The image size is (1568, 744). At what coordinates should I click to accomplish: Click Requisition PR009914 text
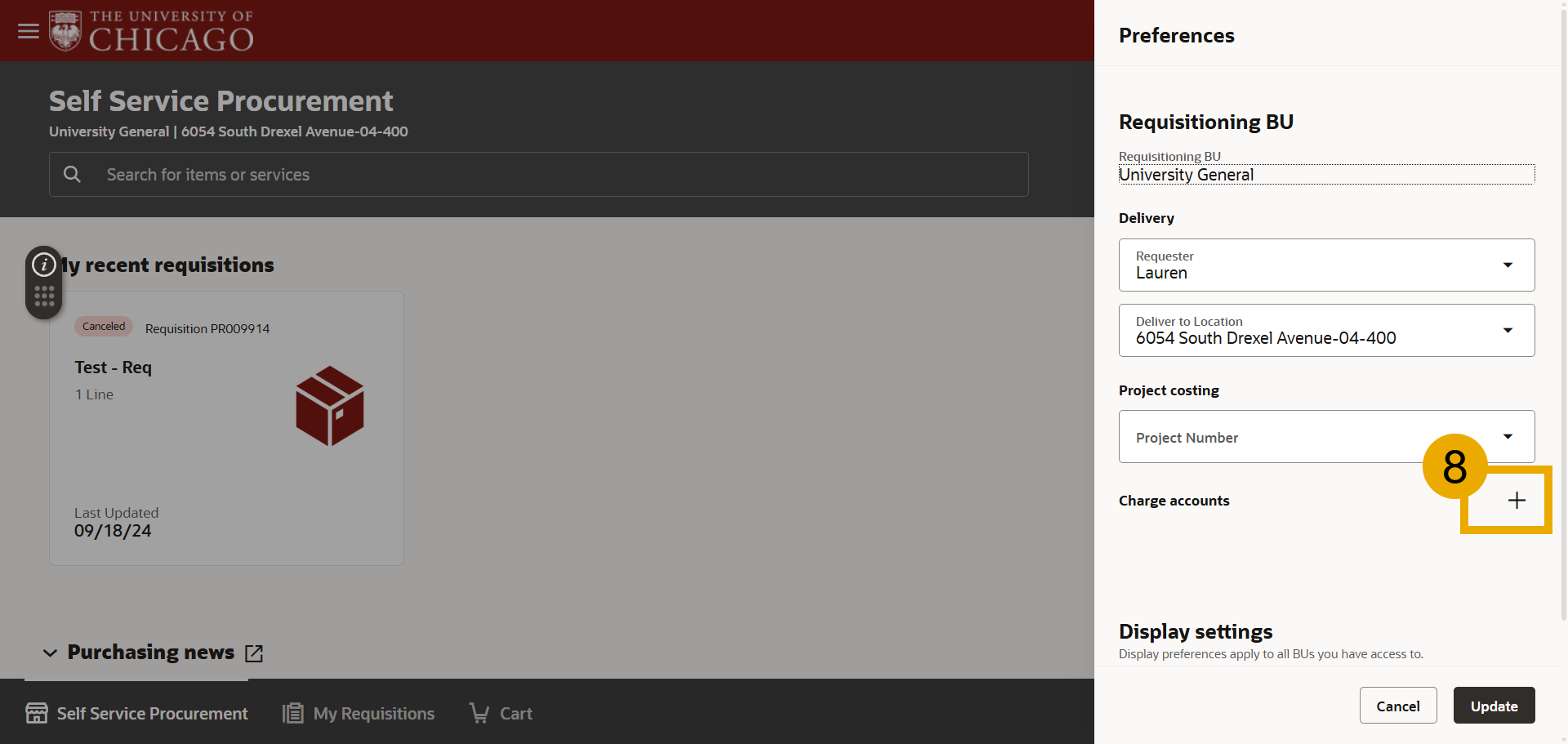tap(207, 328)
